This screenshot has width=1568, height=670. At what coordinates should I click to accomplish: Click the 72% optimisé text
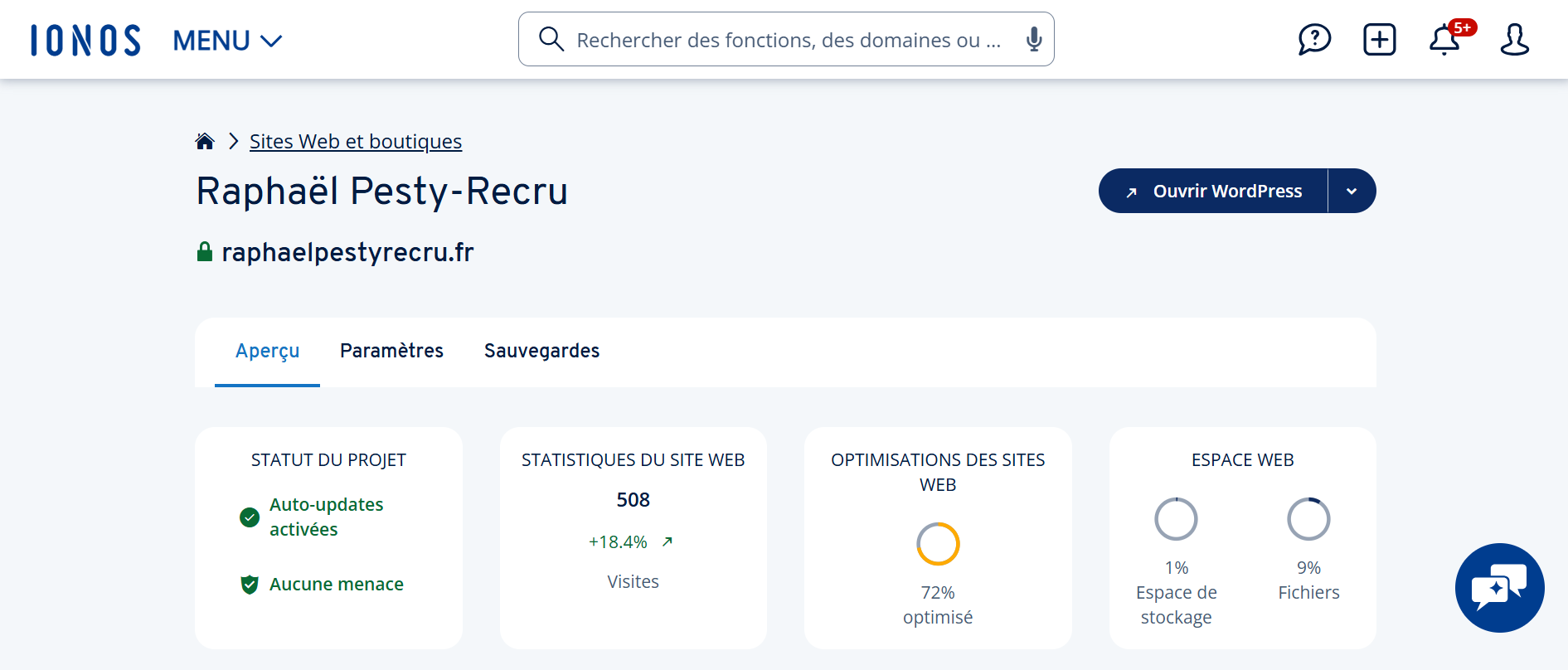938,605
